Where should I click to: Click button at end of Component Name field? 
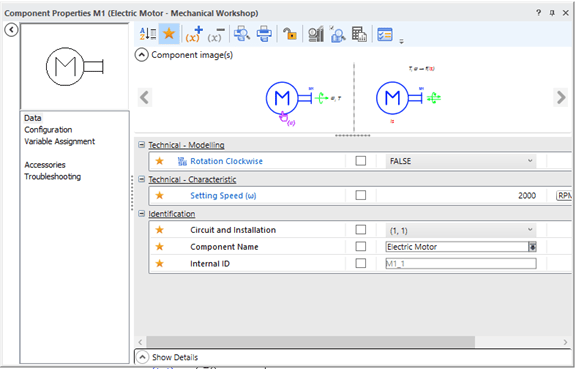(x=532, y=247)
